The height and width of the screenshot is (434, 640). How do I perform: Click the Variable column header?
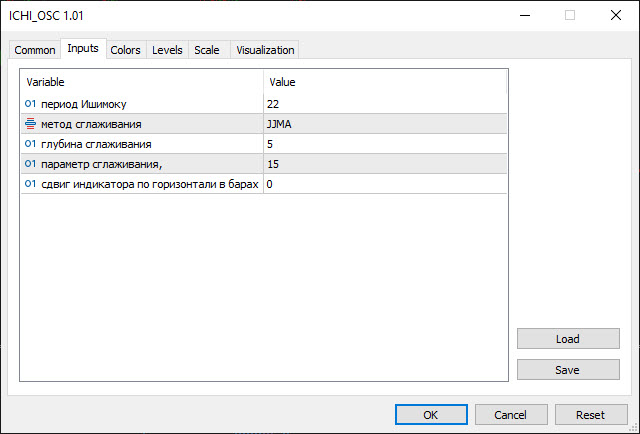click(141, 82)
